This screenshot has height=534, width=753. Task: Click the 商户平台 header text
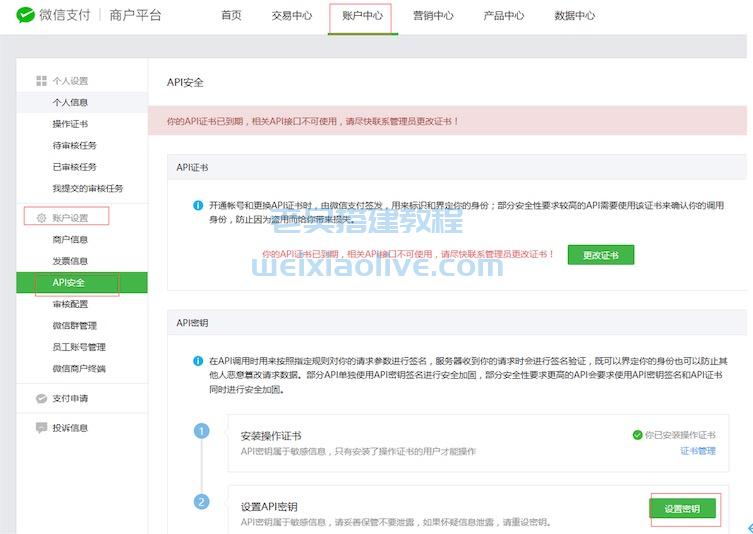[x=135, y=15]
